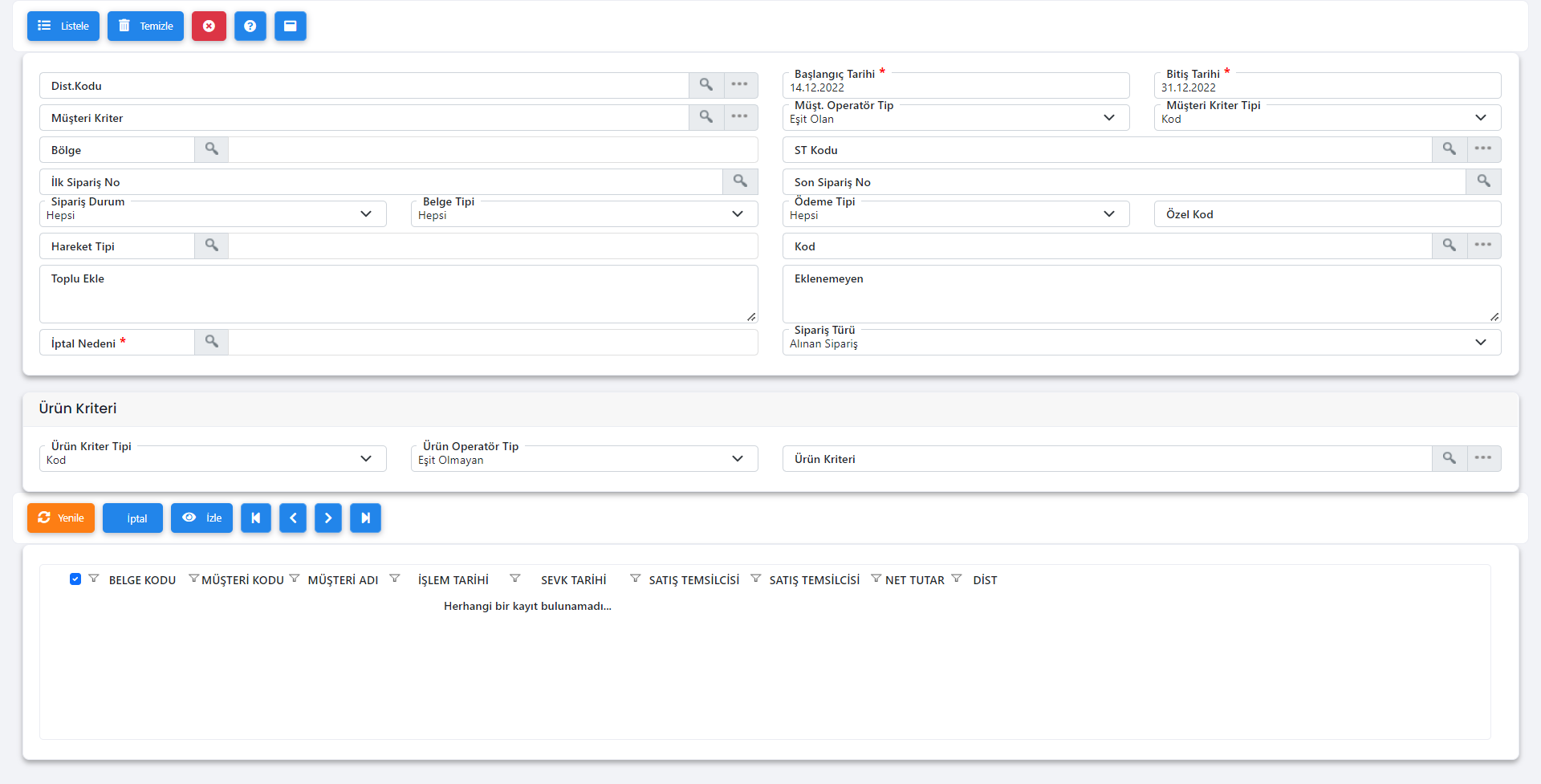1541x784 pixels.
Task: Open ellipsis options for Müşteri Kriter
Action: click(x=740, y=117)
